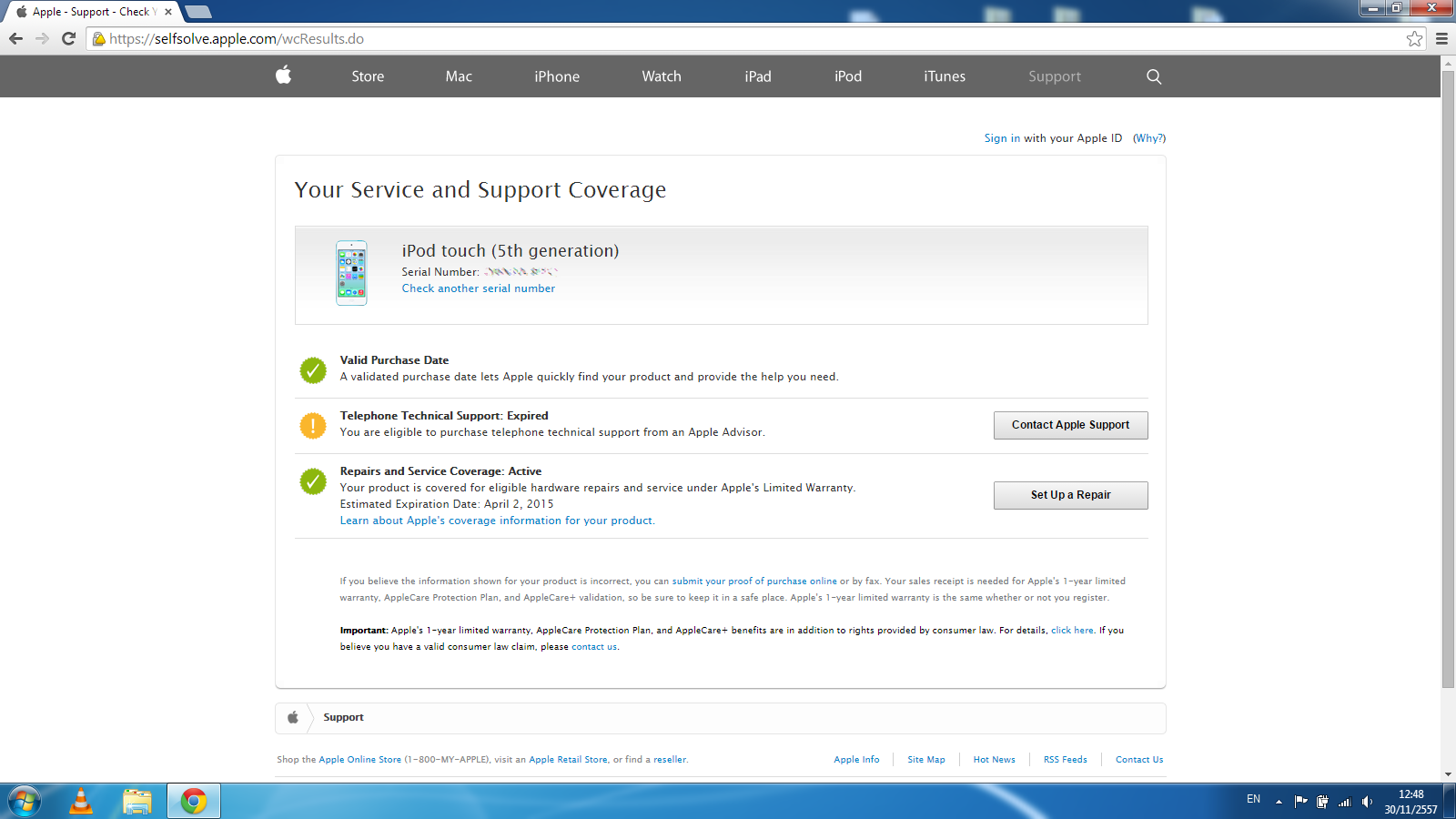The height and width of the screenshot is (819, 1456).
Task: Click the 'iPod touch (5th generation)' title
Action: [x=511, y=250]
